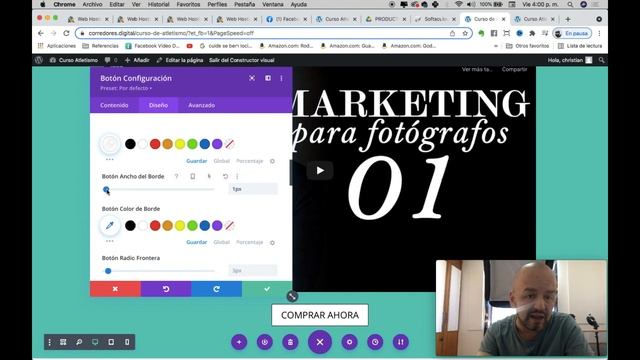This screenshot has width=640, height=360.
Task: Pick the red swatch for Botón Color de Borde
Action: coord(155,225)
